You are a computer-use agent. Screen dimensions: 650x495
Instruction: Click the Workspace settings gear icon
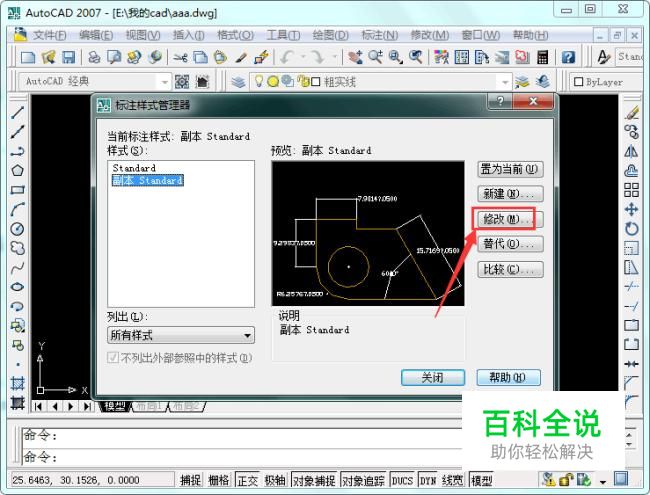(182, 82)
